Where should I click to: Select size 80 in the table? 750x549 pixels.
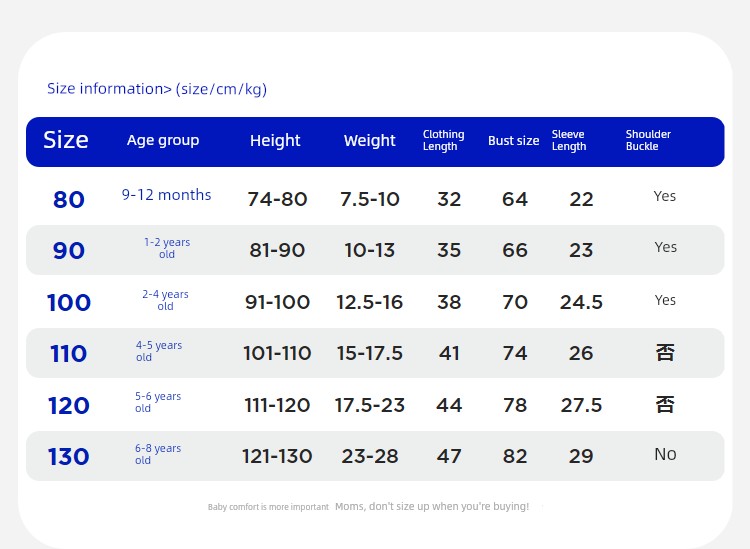69,199
